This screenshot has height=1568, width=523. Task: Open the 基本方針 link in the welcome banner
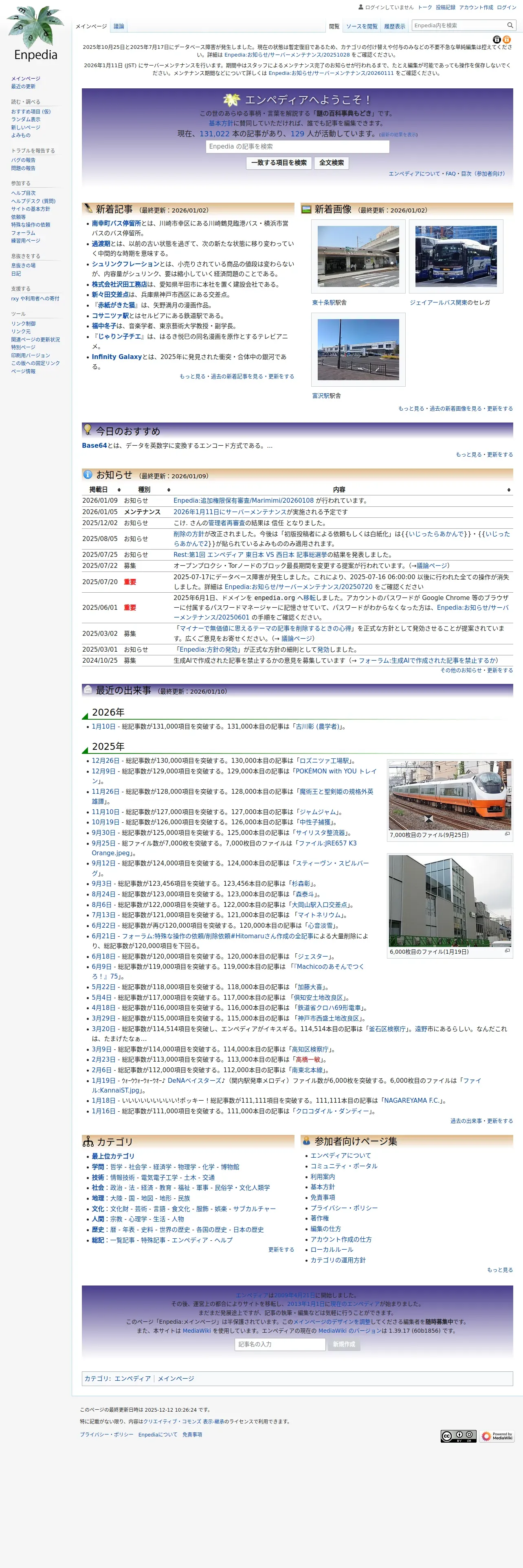click(x=221, y=123)
